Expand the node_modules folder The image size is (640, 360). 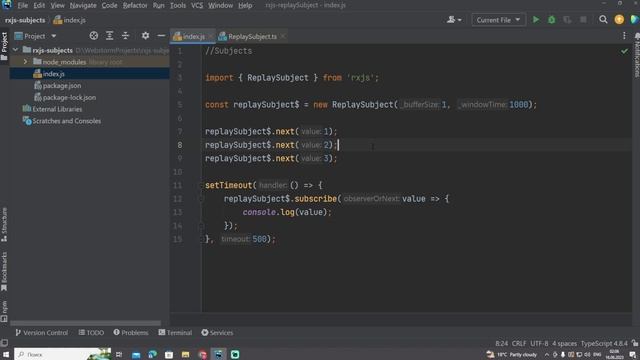click(x=25, y=62)
